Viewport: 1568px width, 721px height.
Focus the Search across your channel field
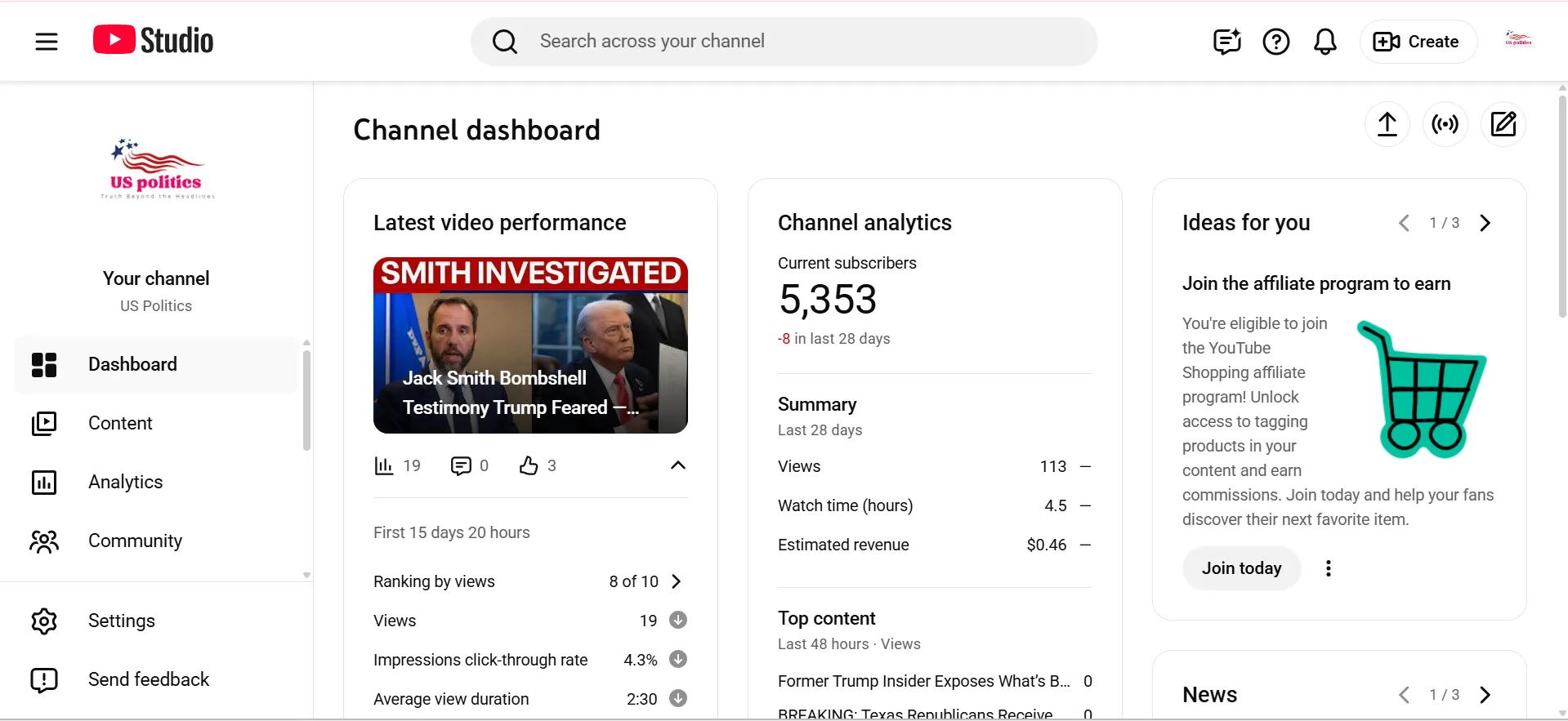[784, 42]
